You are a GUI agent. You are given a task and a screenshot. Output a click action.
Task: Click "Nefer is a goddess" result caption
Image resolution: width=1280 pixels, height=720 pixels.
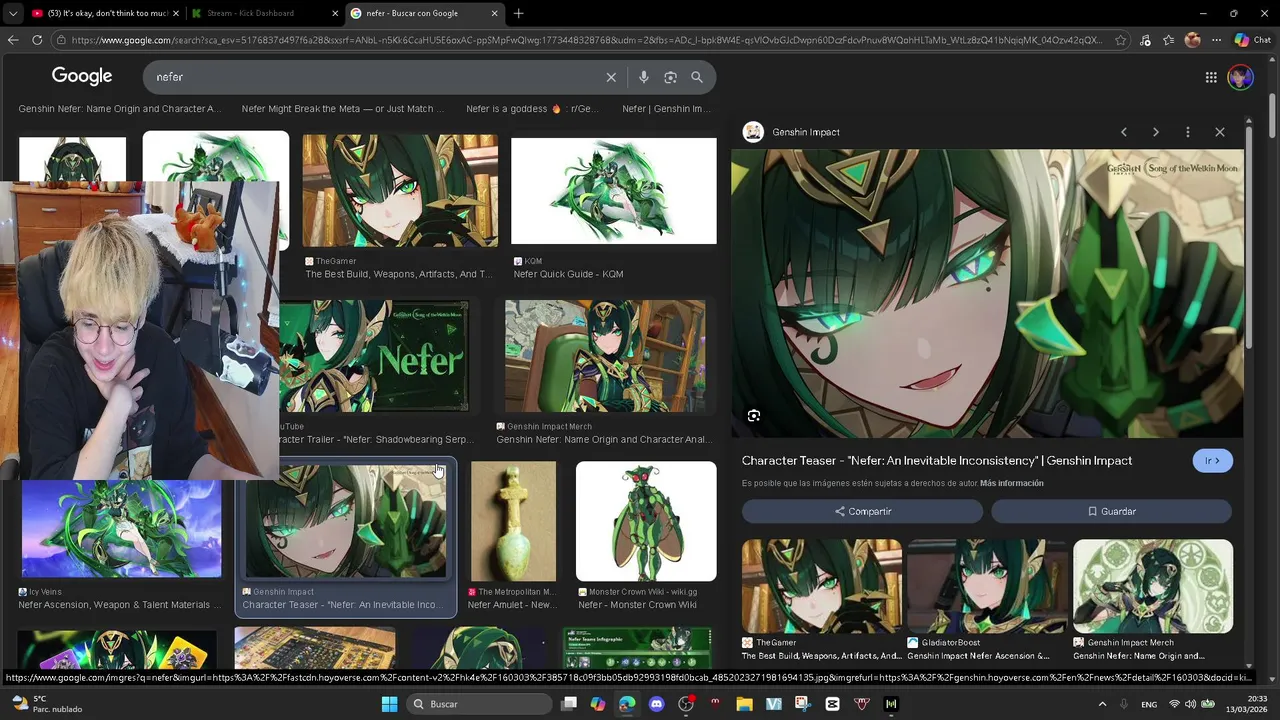click(x=532, y=109)
